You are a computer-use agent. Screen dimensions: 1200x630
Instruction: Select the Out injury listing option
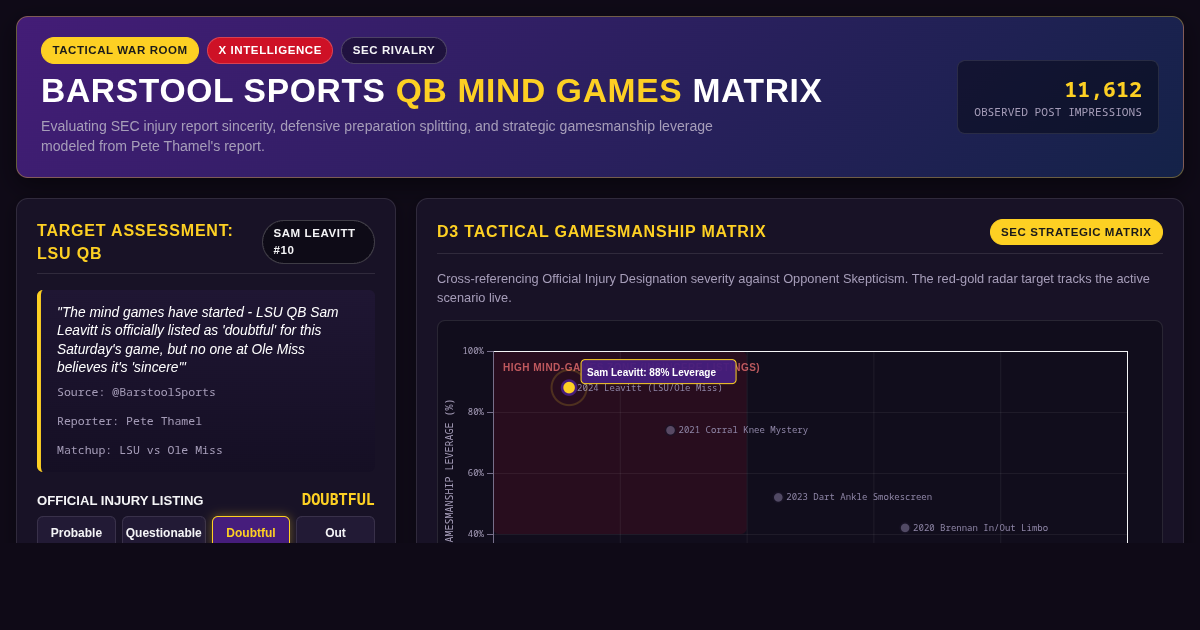pyautogui.click(x=335, y=532)
